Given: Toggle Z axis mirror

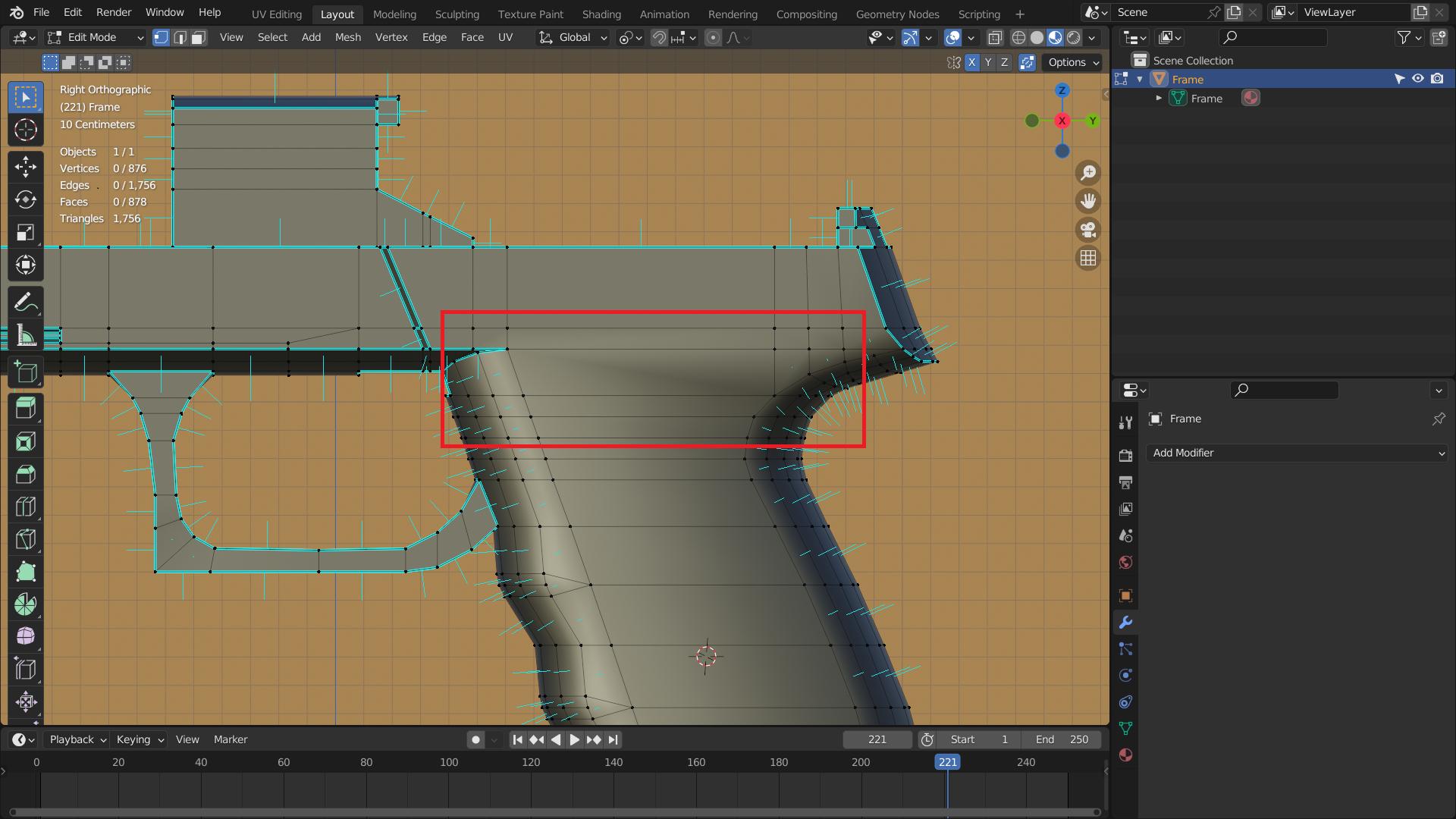Looking at the screenshot, I should [1005, 62].
